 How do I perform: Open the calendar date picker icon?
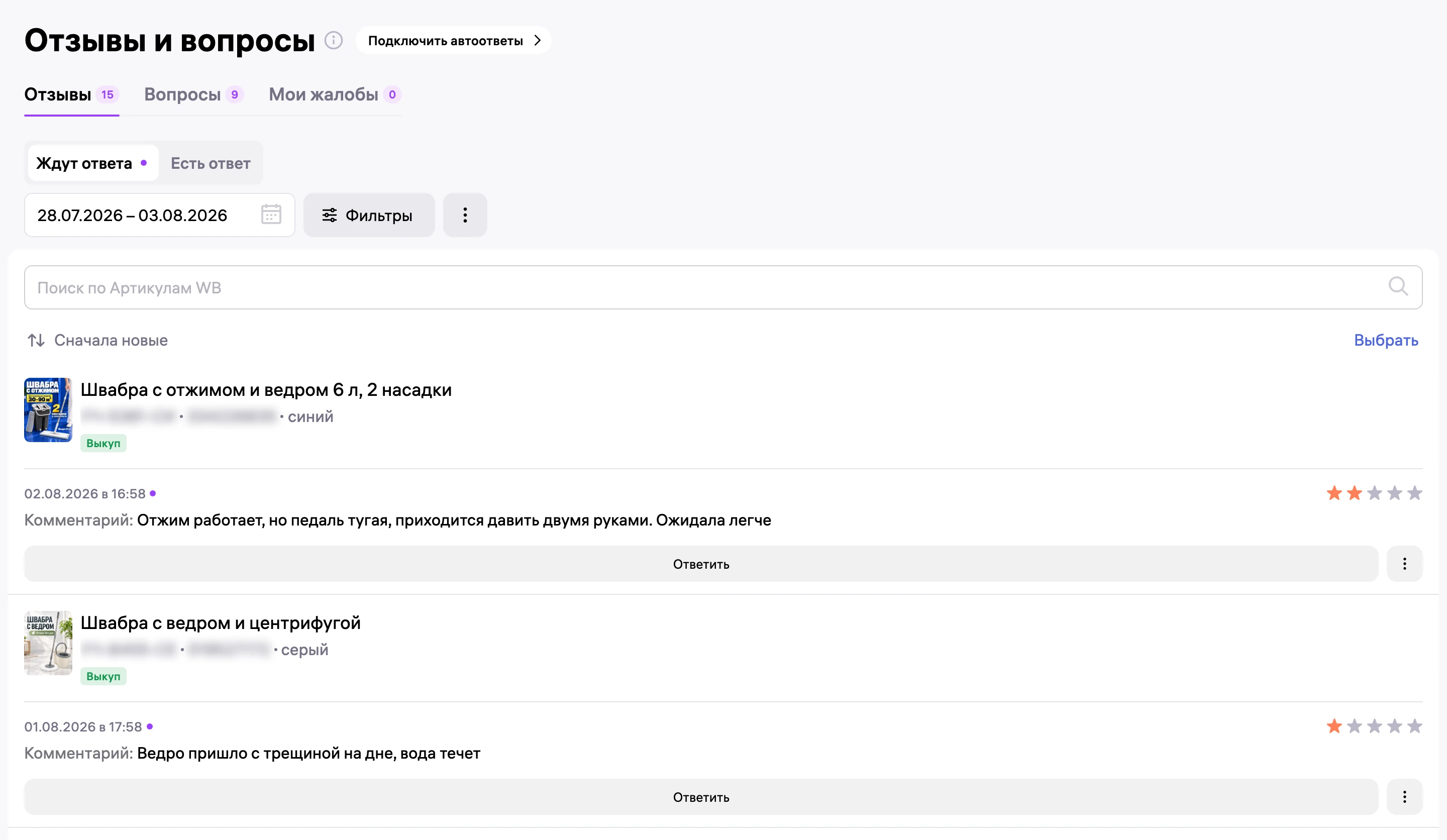[271, 214]
